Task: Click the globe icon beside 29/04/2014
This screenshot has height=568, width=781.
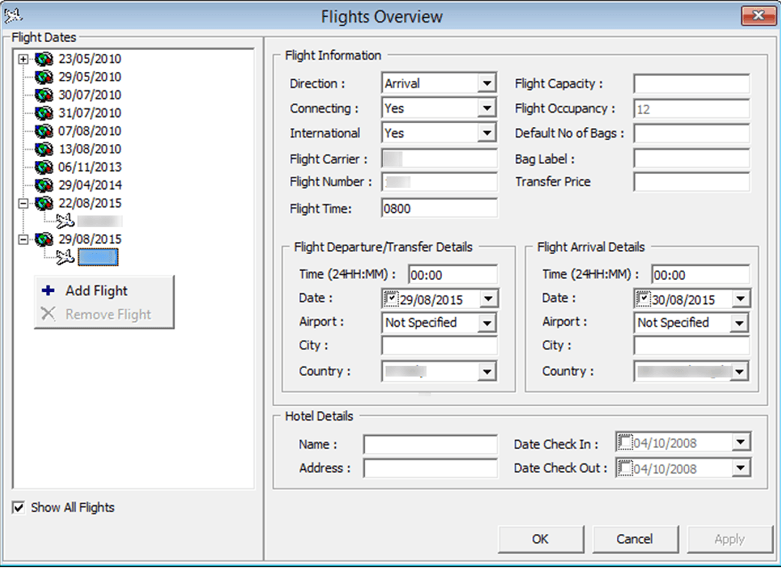Action: click(x=44, y=185)
